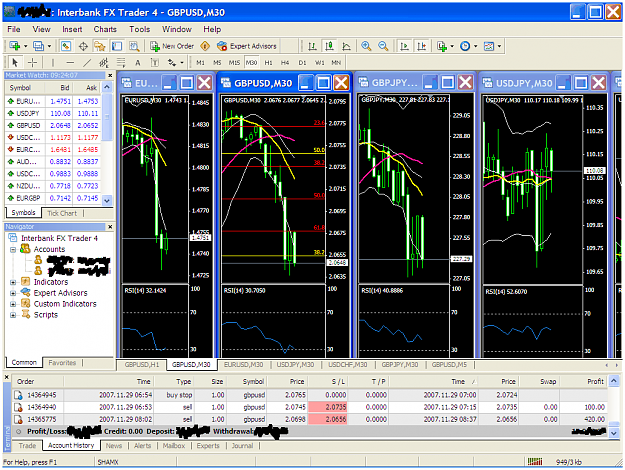Open the Journal tab in Terminal

[242, 446]
